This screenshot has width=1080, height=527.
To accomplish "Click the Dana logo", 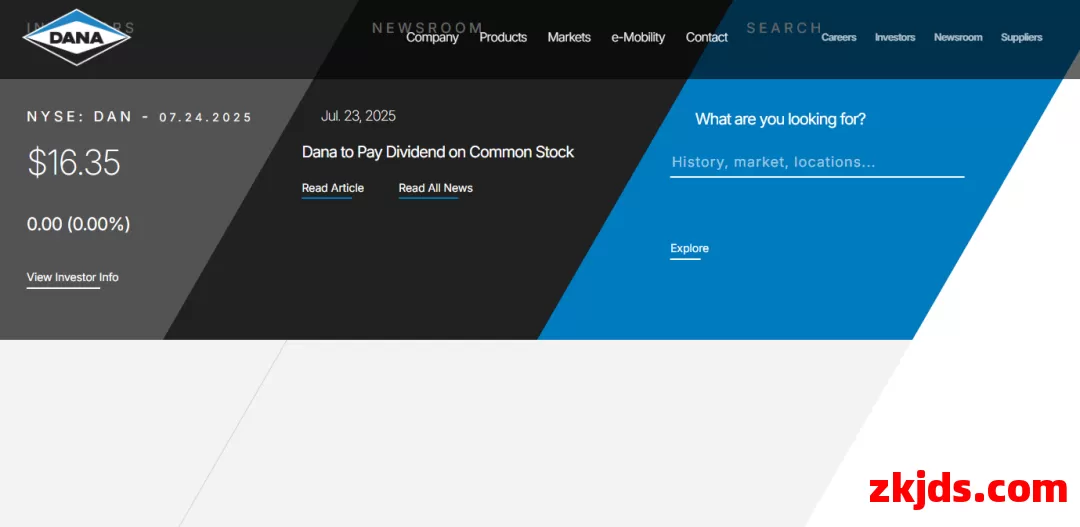I will pyautogui.click(x=76, y=37).
